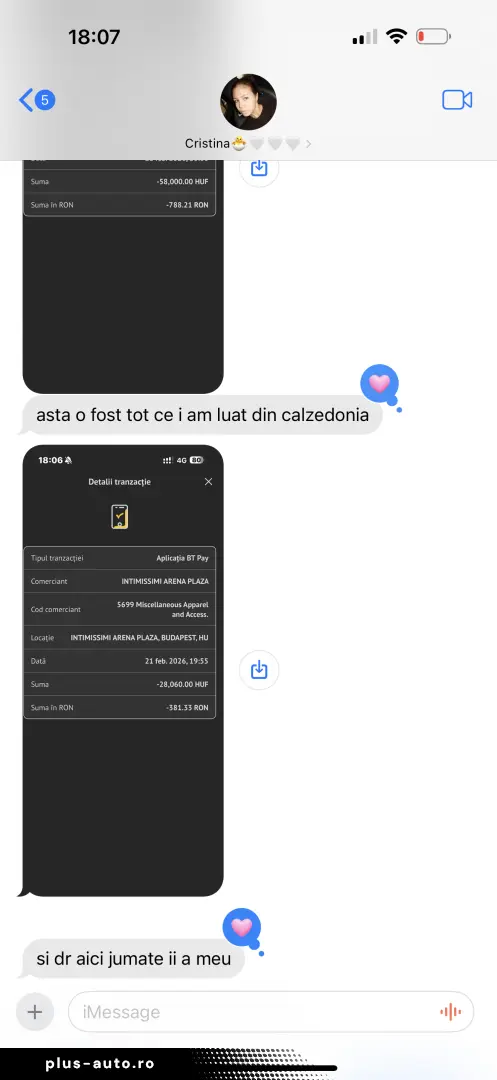Select the message 'si dr aici jumate ii a meu'
Viewport: 497px width, 1080px height.
click(x=134, y=959)
